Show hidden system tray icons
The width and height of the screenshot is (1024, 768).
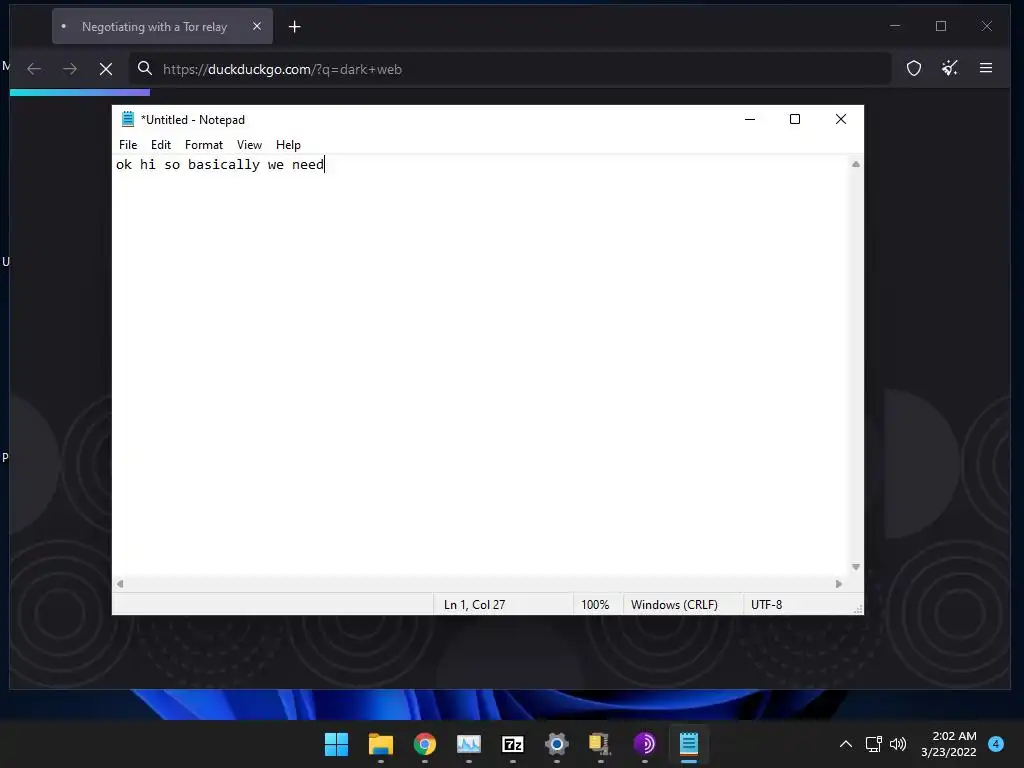[x=846, y=744]
